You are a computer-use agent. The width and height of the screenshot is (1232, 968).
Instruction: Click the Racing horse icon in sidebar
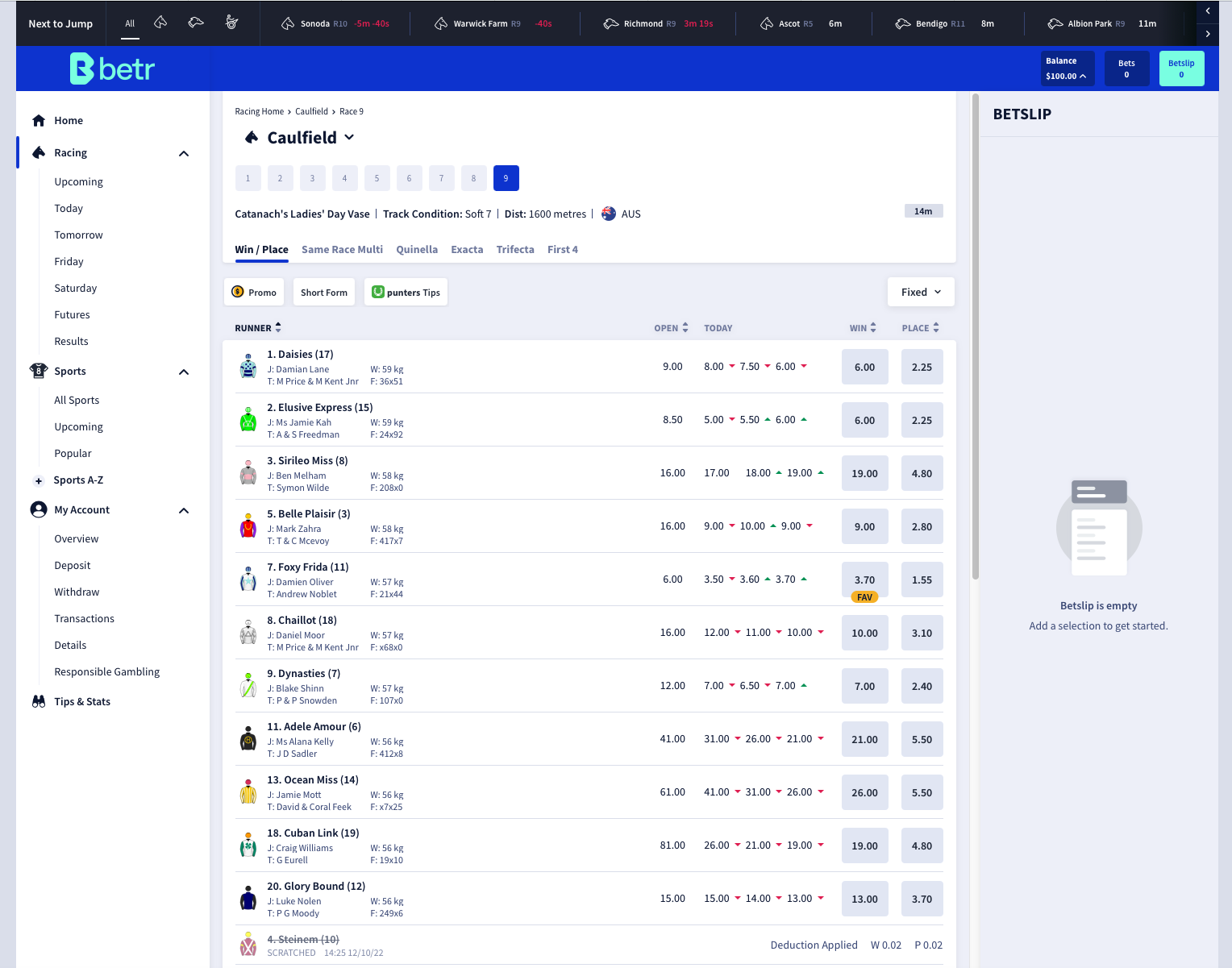(x=39, y=152)
